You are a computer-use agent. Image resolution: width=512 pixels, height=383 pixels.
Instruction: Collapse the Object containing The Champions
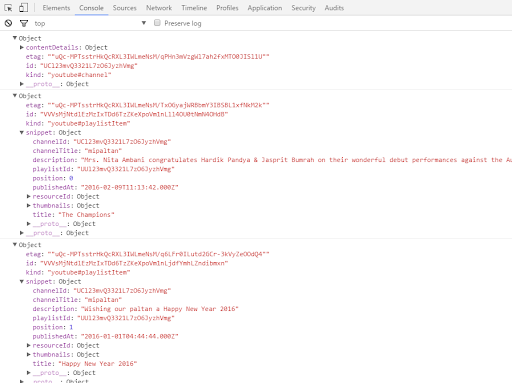15,96
